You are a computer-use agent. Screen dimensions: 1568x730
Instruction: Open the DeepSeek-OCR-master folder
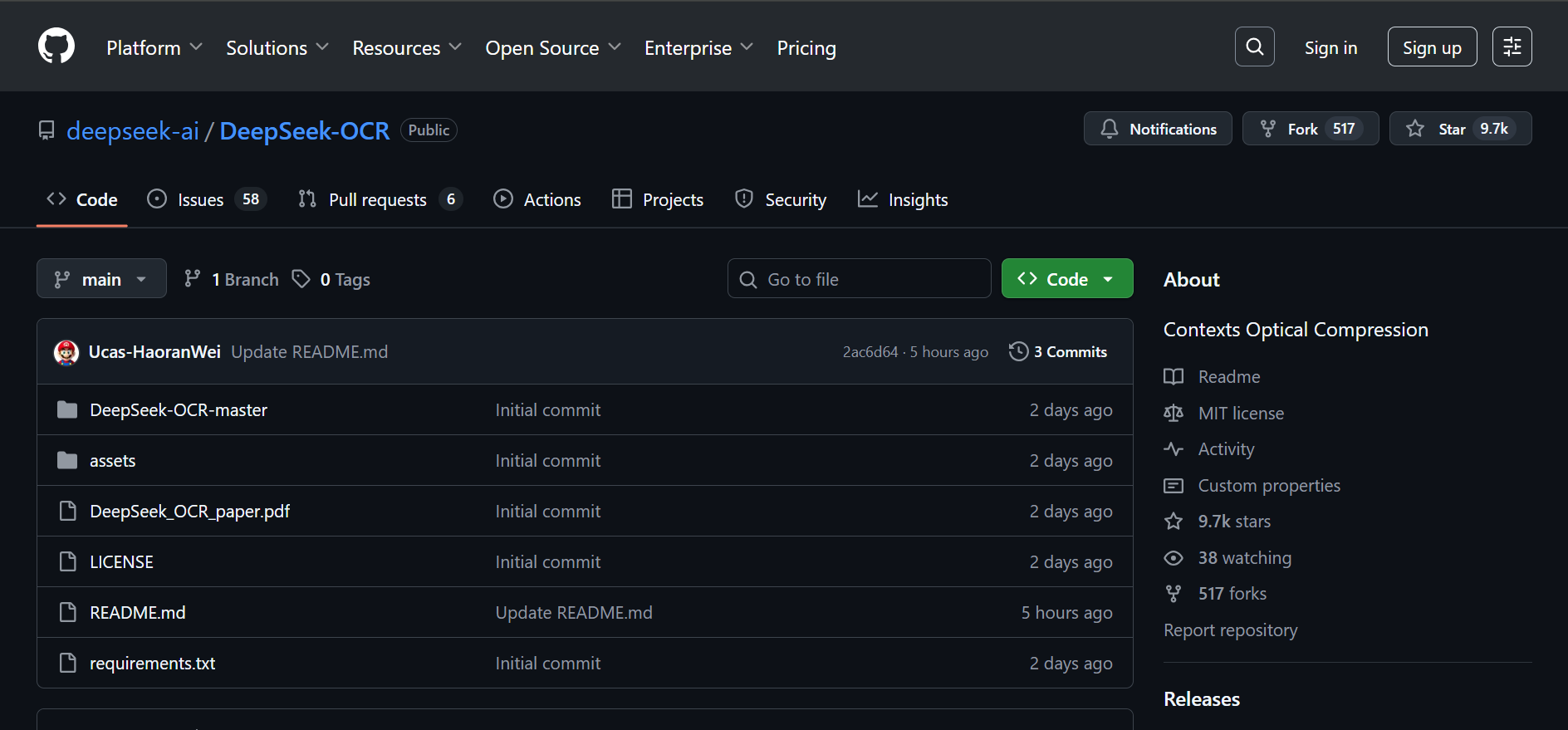tap(179, 409)
